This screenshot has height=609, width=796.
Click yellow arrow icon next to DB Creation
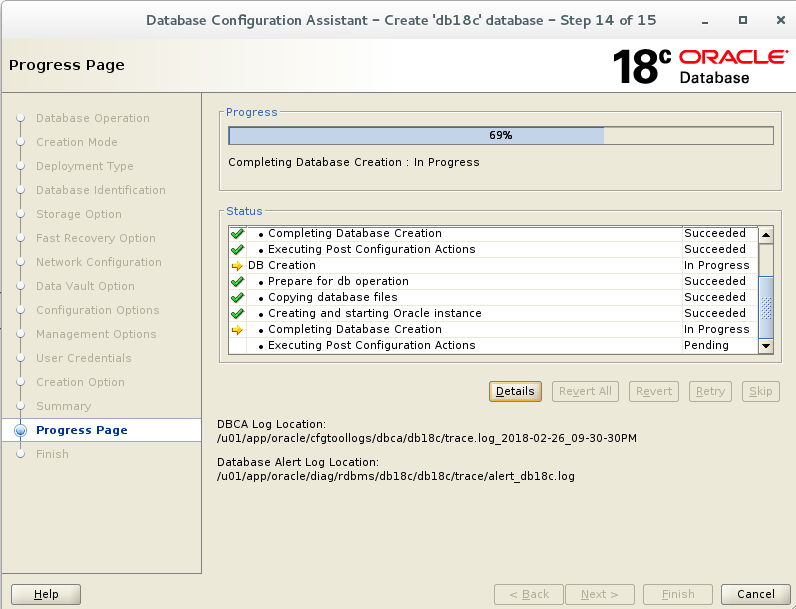click(x=237, y=265)
